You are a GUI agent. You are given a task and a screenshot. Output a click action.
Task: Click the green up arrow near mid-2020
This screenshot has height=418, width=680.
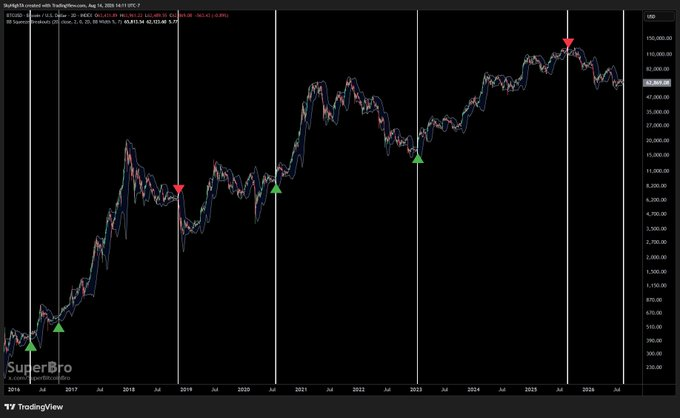(x=276, y=188)
